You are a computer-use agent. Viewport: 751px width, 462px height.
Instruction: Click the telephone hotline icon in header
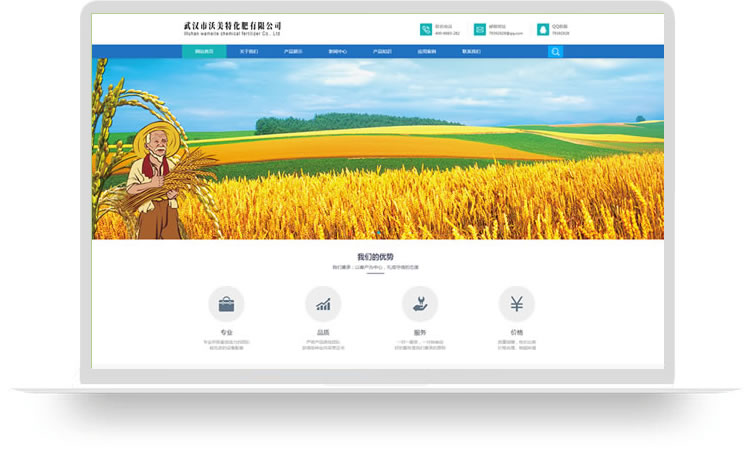tap(426, 30)
